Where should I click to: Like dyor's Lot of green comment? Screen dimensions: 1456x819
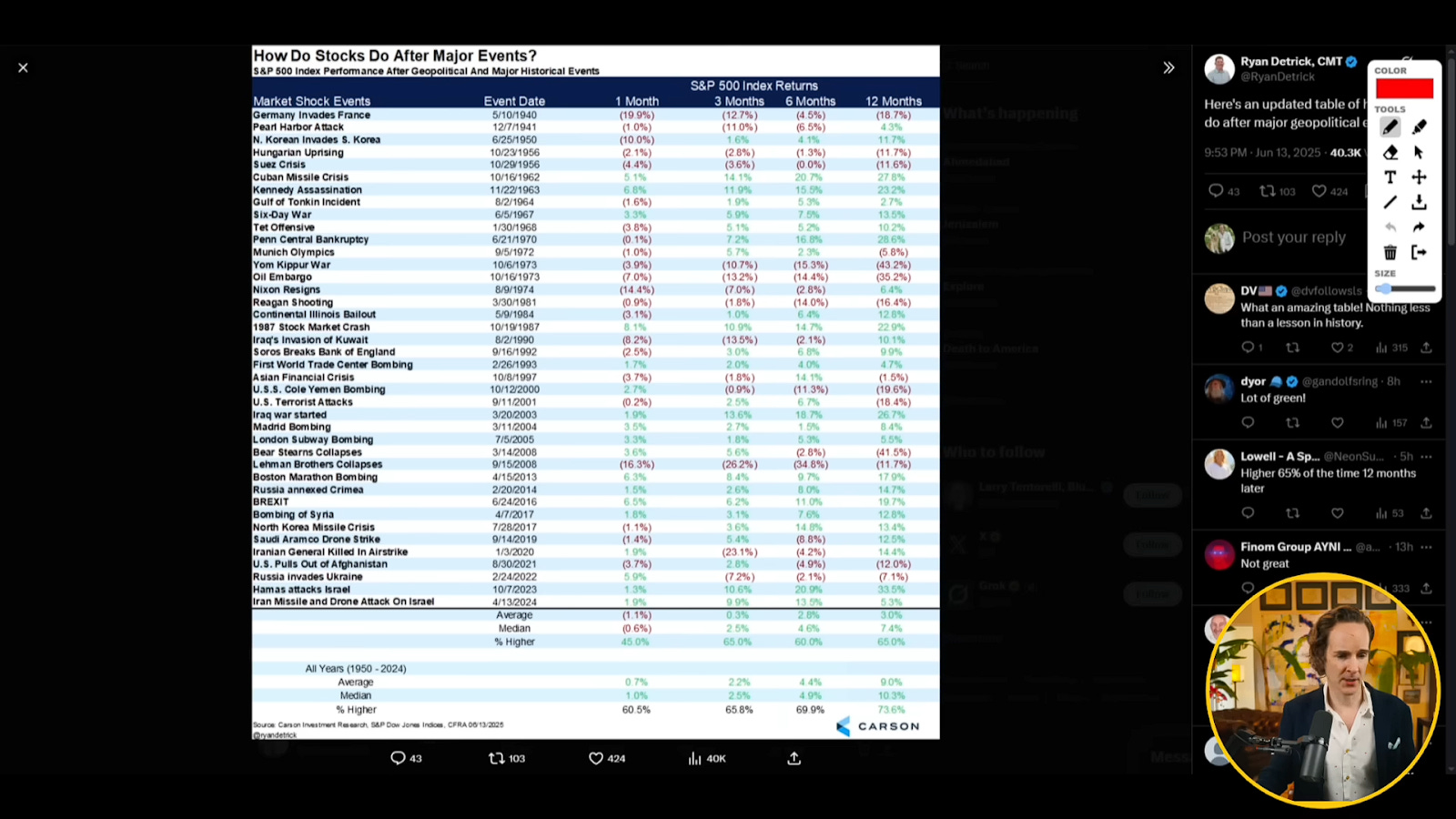(1337, 422)
